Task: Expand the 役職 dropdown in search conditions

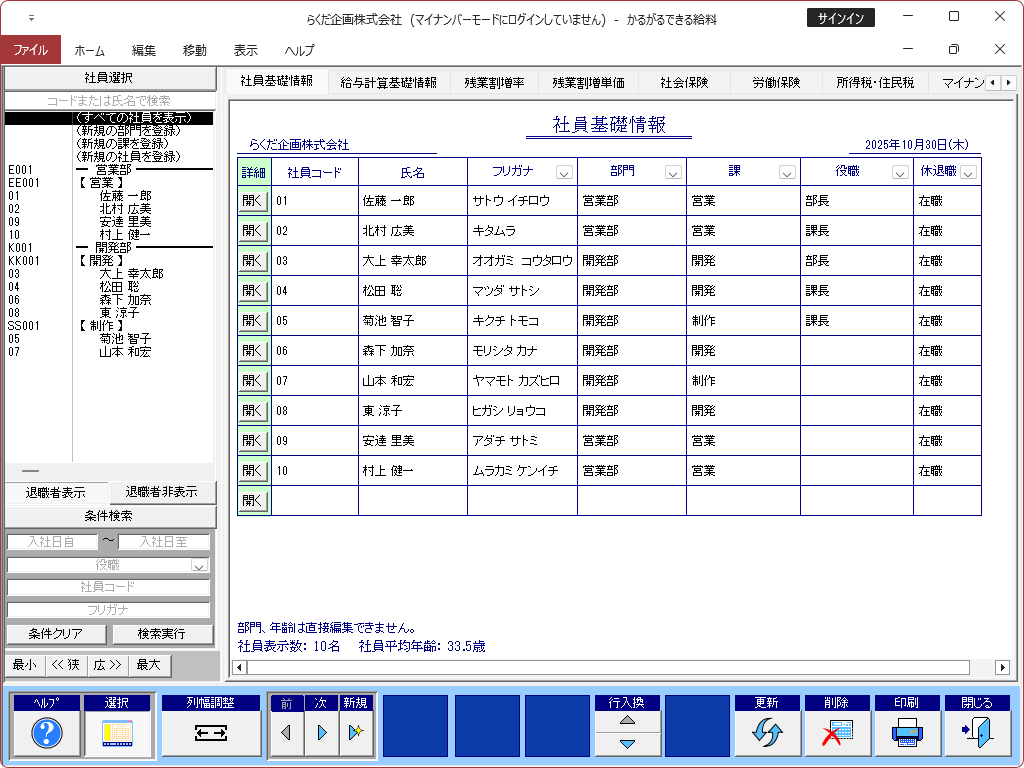Action: (199, 565)
